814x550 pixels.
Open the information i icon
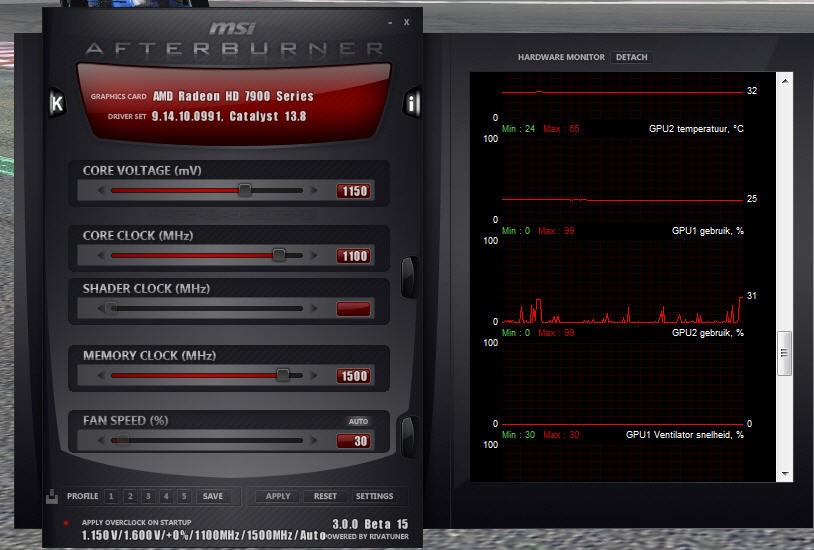412,103
